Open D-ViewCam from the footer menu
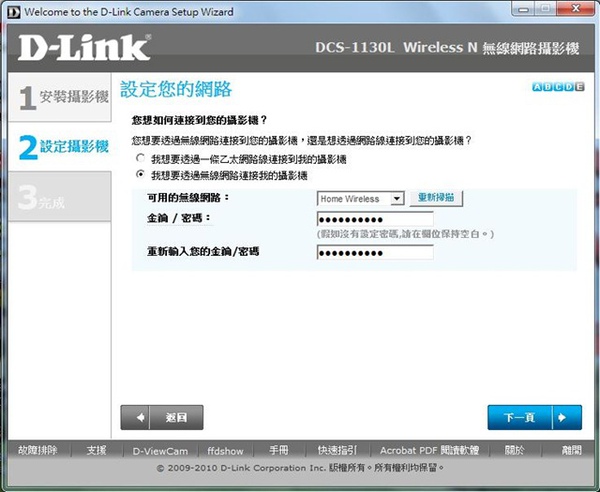This screenshot has height=492, width=600. [160, 451]
